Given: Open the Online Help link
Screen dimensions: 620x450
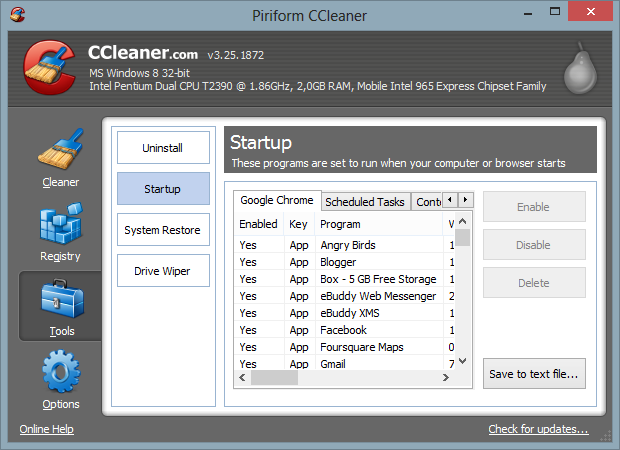Looking at the screenshot, I should (47, 429).
